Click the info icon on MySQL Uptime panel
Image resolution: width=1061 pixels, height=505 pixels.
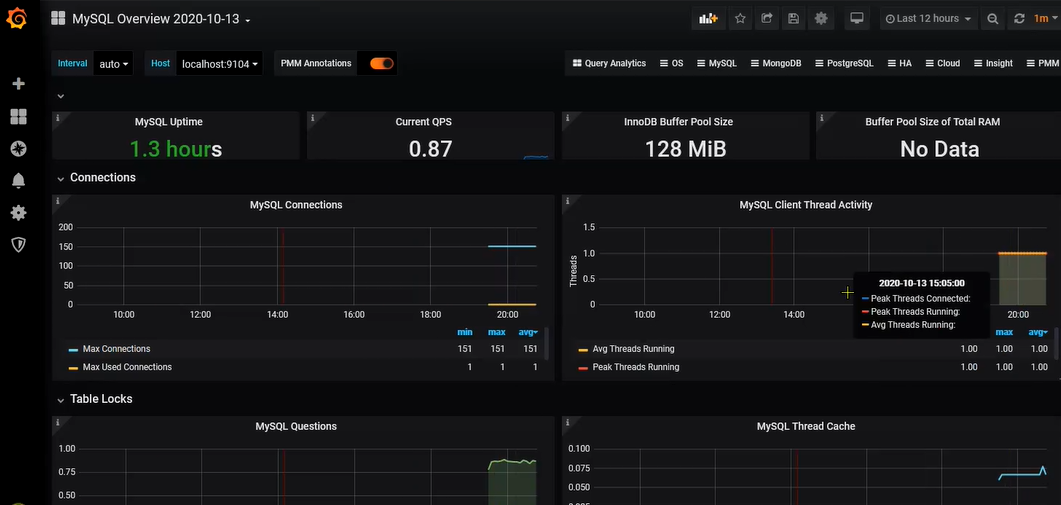(58, 118)
